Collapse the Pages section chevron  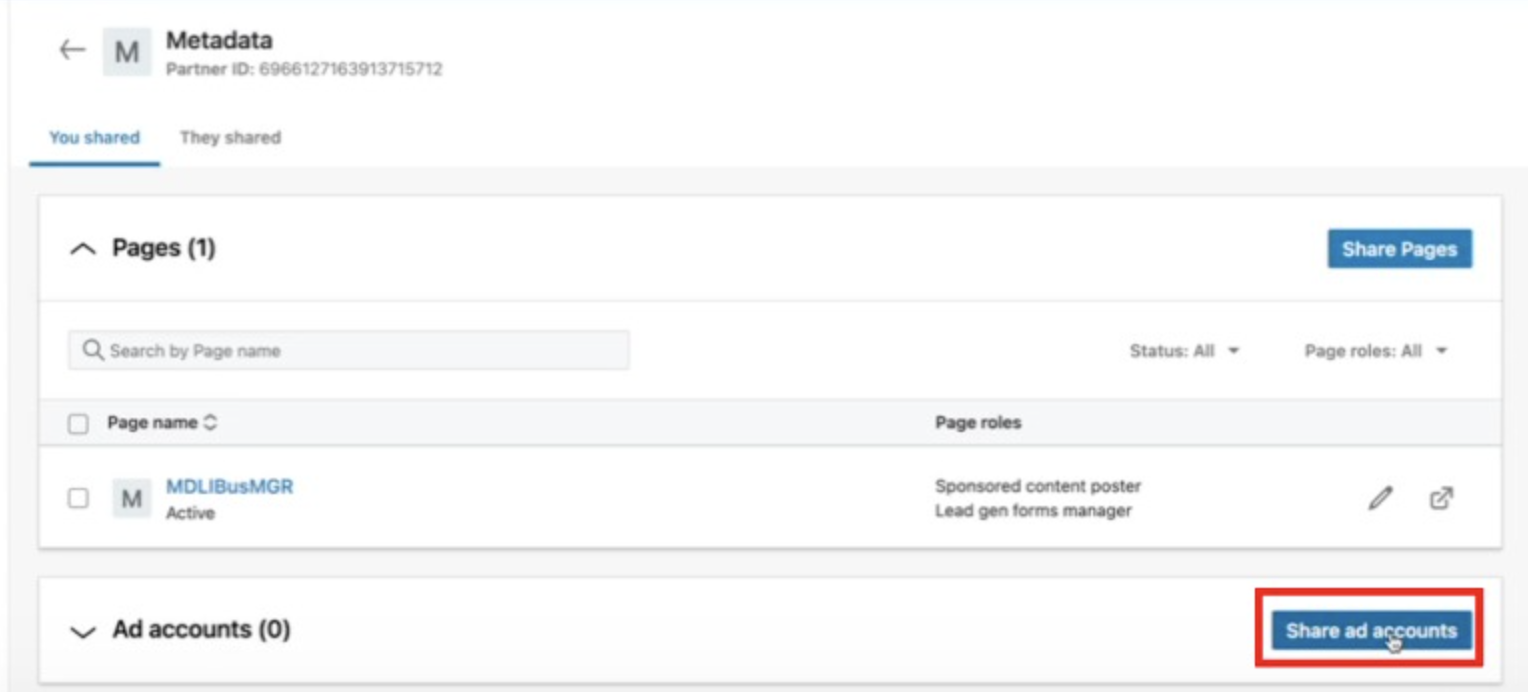pyautogui.click(x=83, y=249)
